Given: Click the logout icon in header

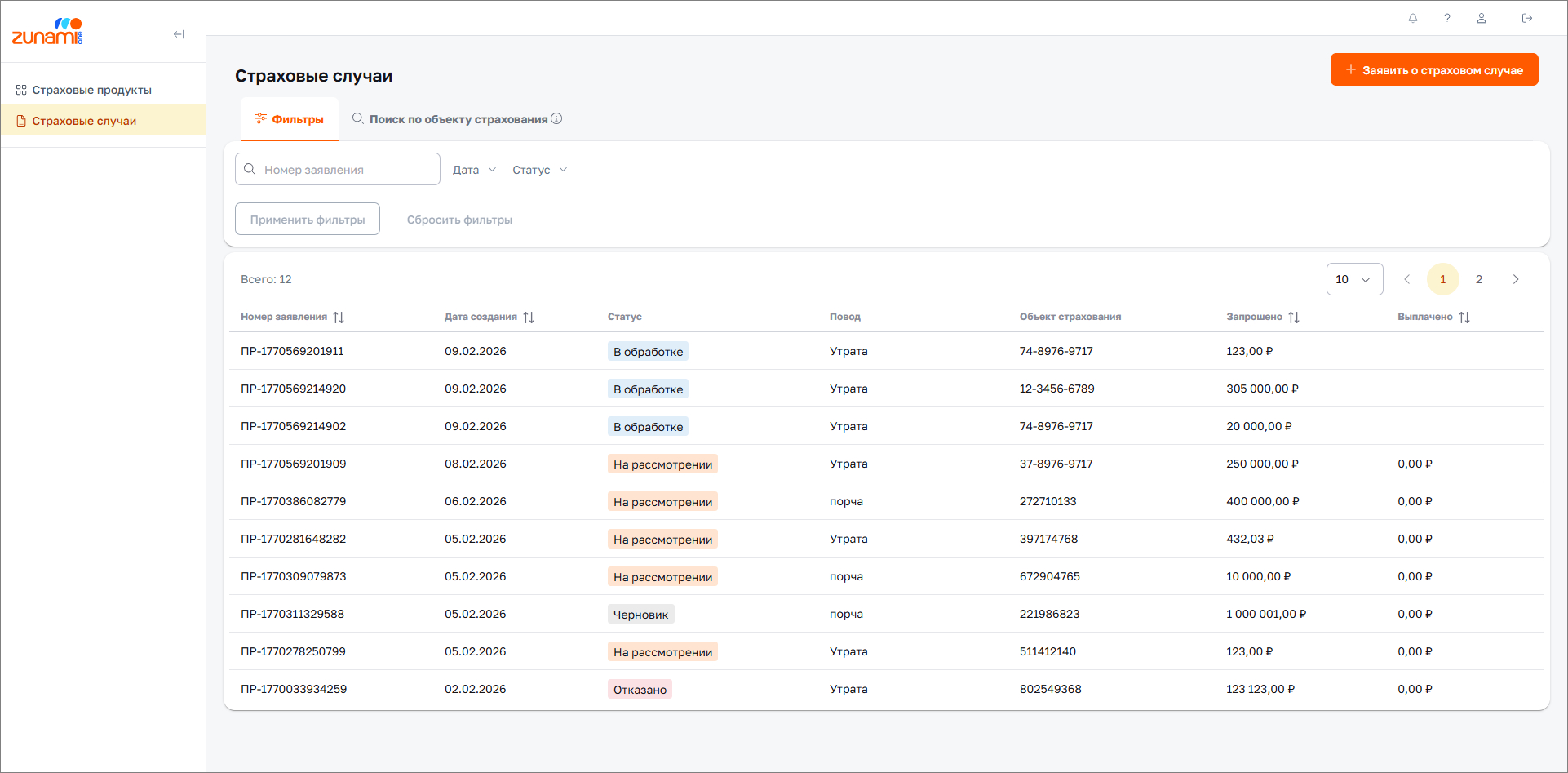Looking at the screenshot, I should [x=1527, y=18].
